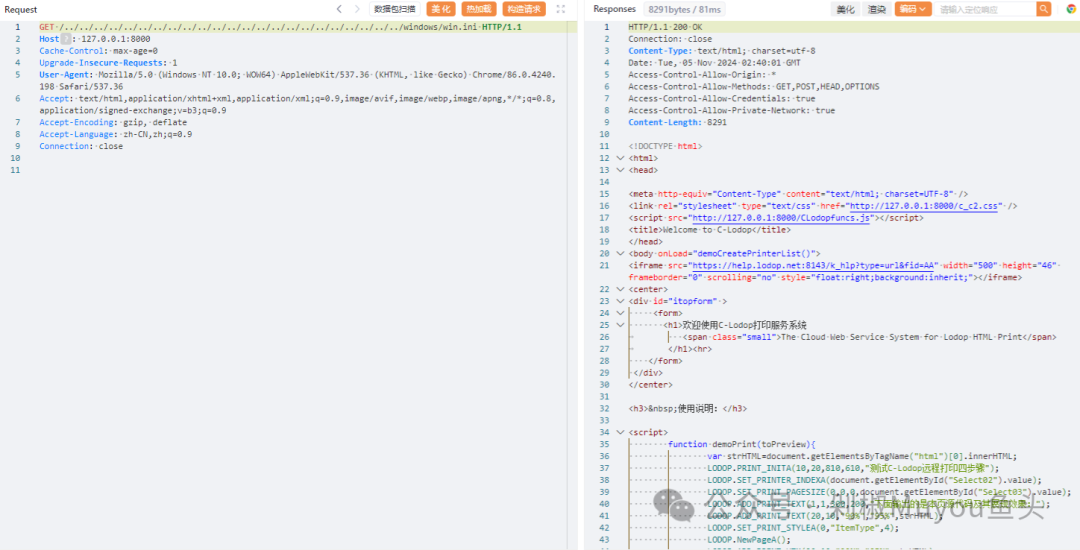Click the Date header in response

tap(714, 63)
